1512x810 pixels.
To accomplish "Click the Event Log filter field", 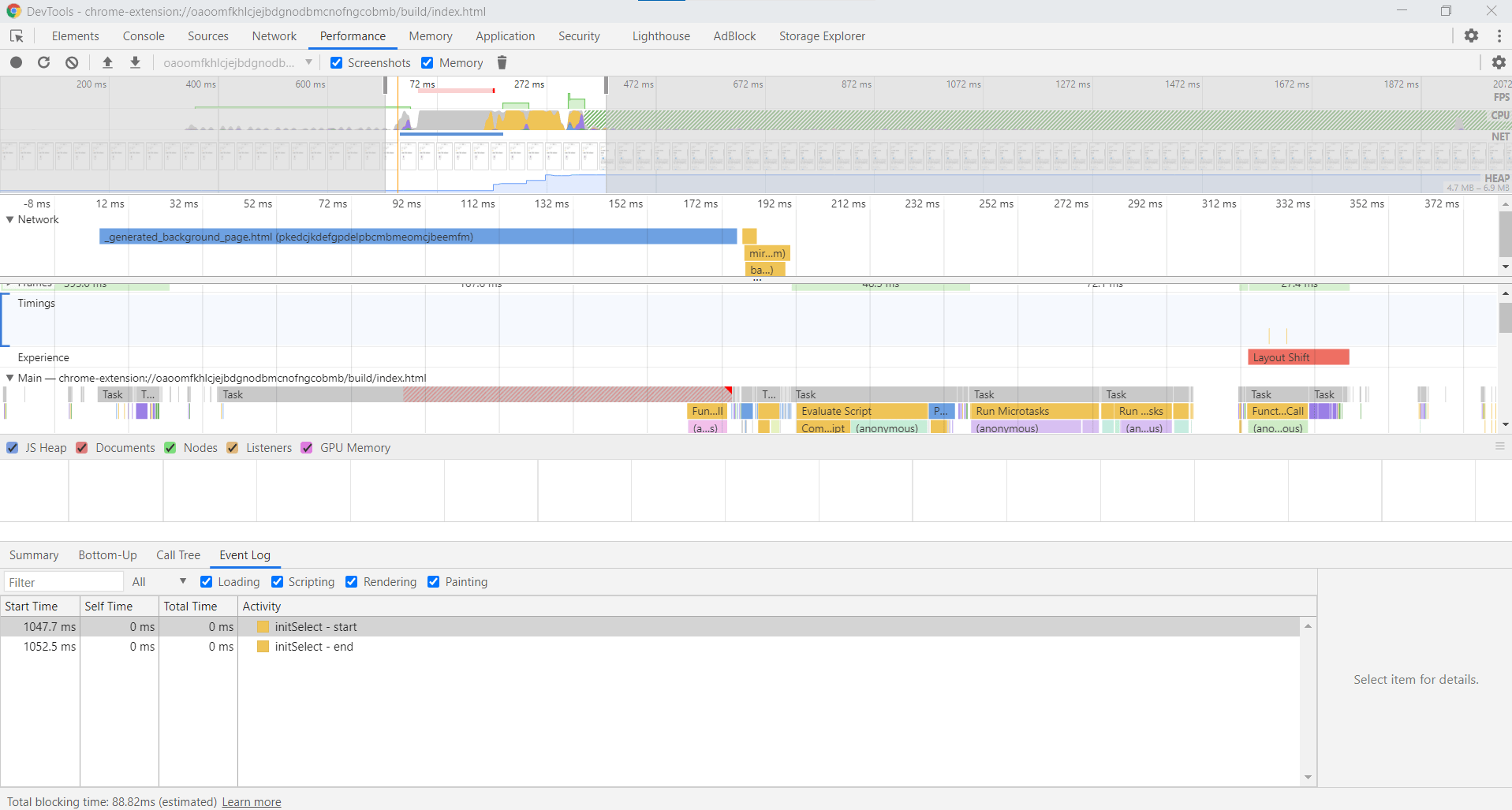I will point(63,581).
